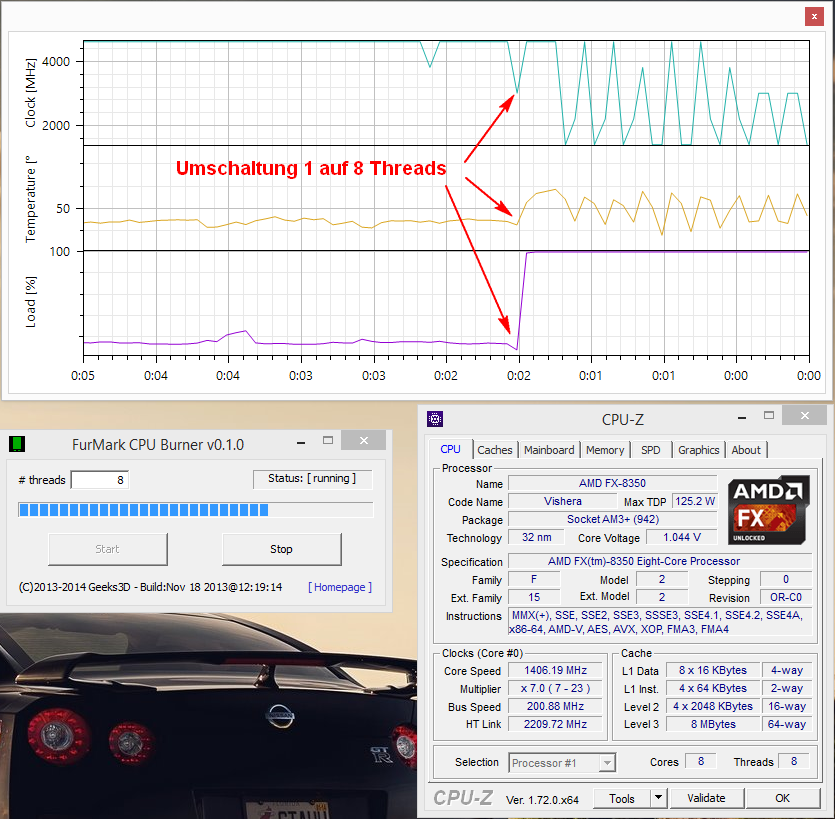835x819 pixels.
Task: Open the About tab in CPU-Z
Action: [746, 450]
